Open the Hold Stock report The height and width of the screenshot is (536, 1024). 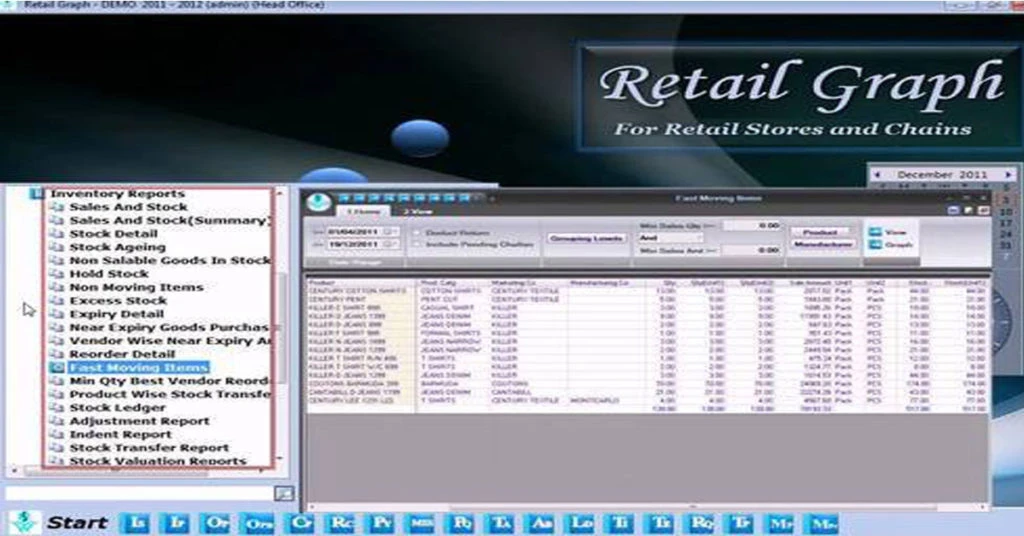click(109, 274)
